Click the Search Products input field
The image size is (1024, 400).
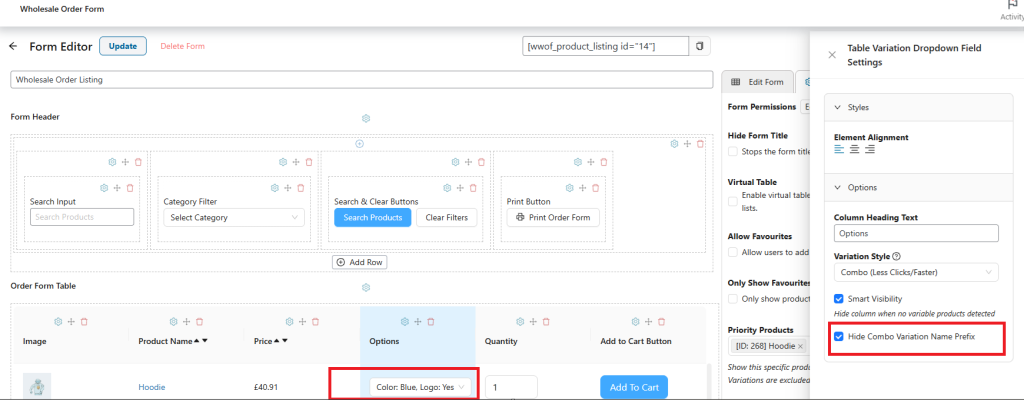[82, 217]
